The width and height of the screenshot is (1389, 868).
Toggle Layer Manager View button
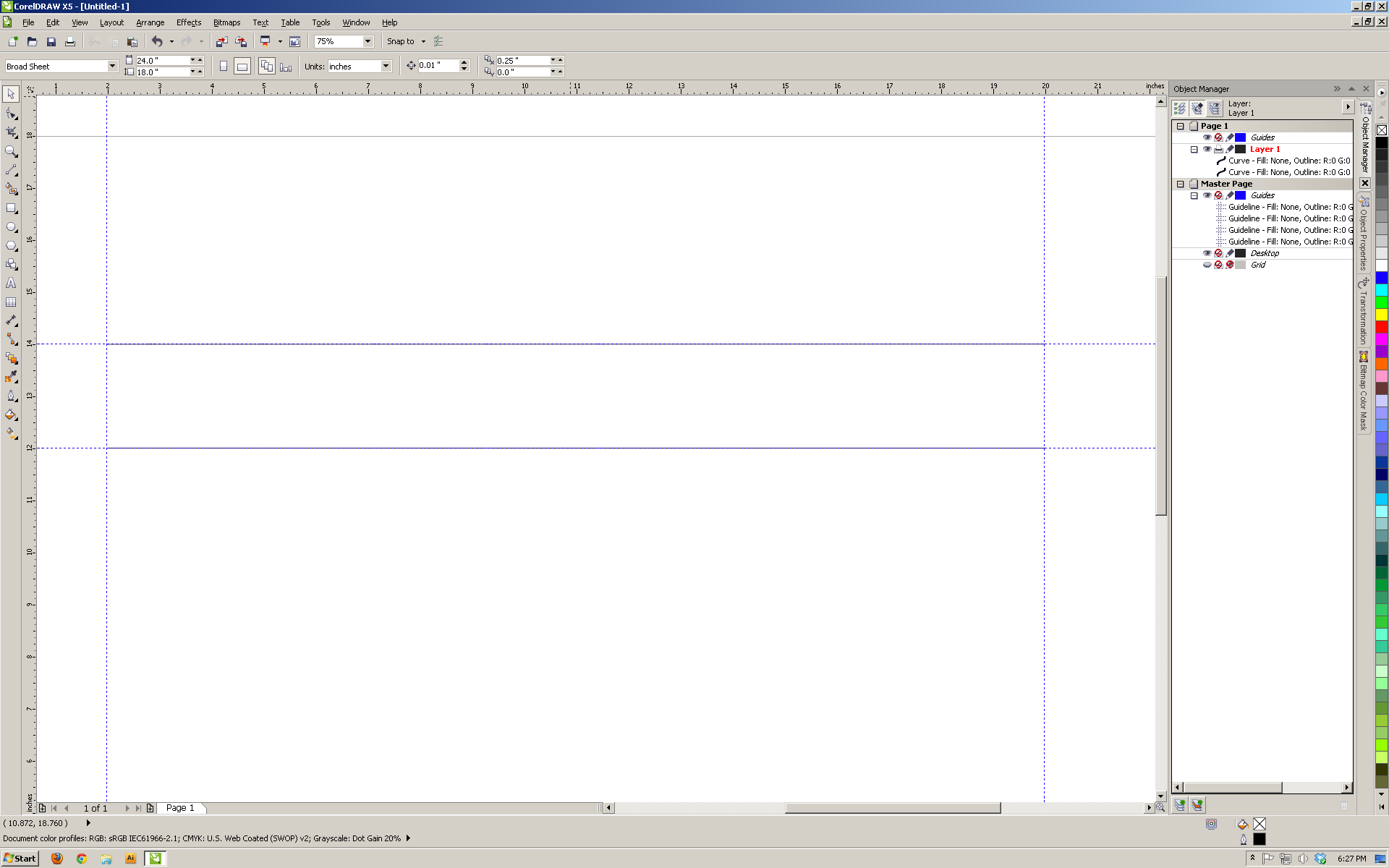[1215, 109]
